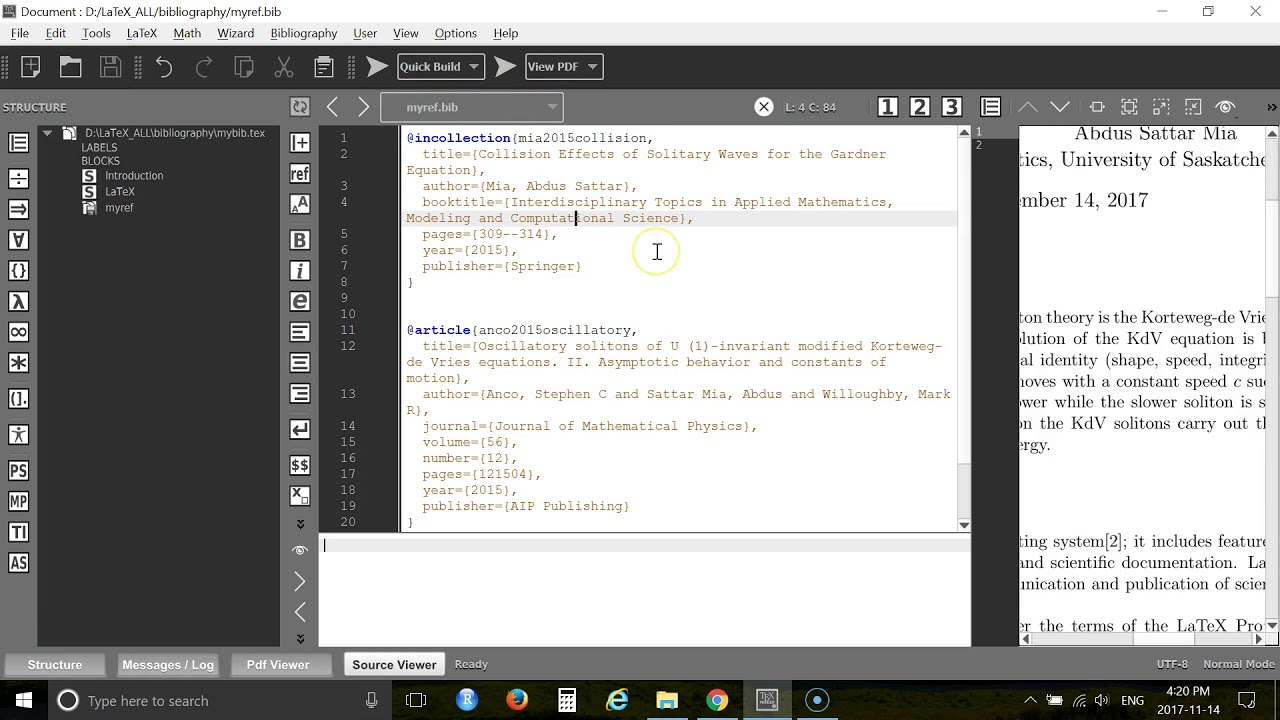The height and width of the screenshot is (720, 1280).
Task: Zoom out the PDF viewer
Action: pyautogui.click(x=1193, y=107)
